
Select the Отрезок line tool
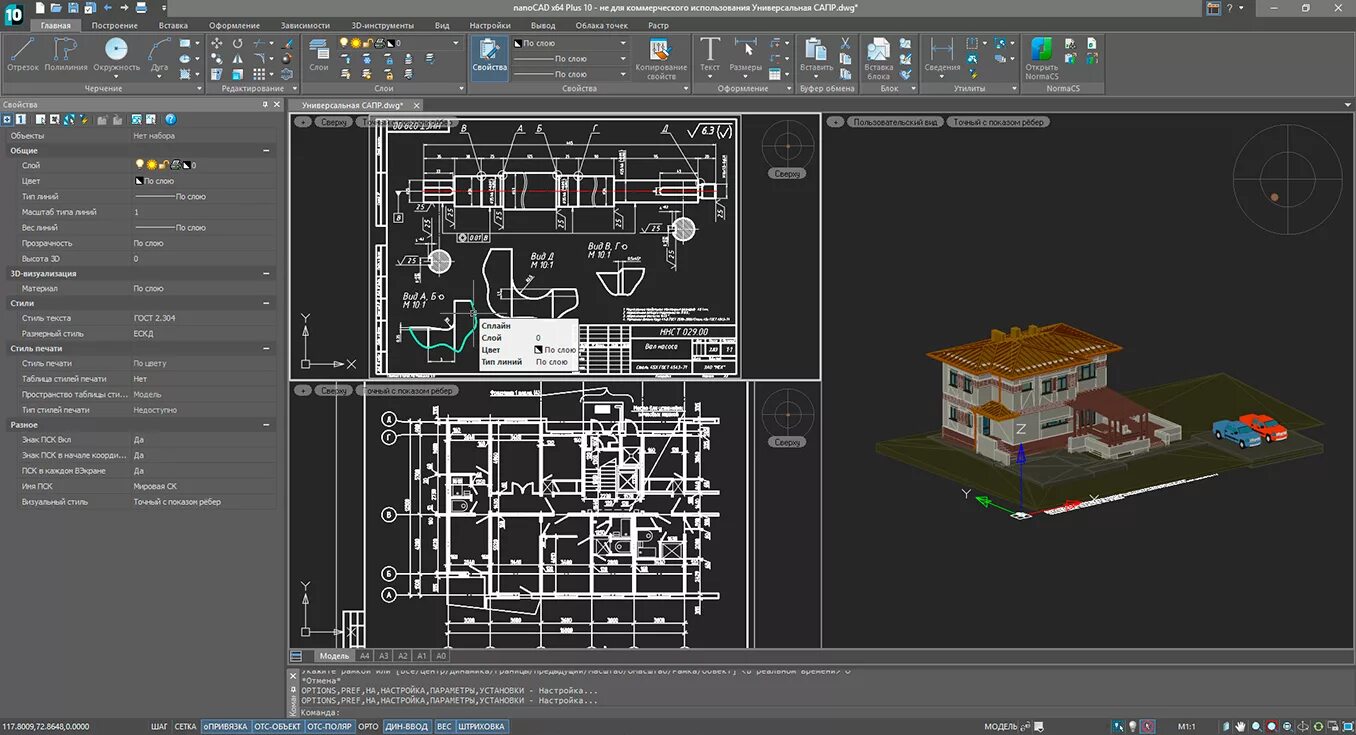23,54
